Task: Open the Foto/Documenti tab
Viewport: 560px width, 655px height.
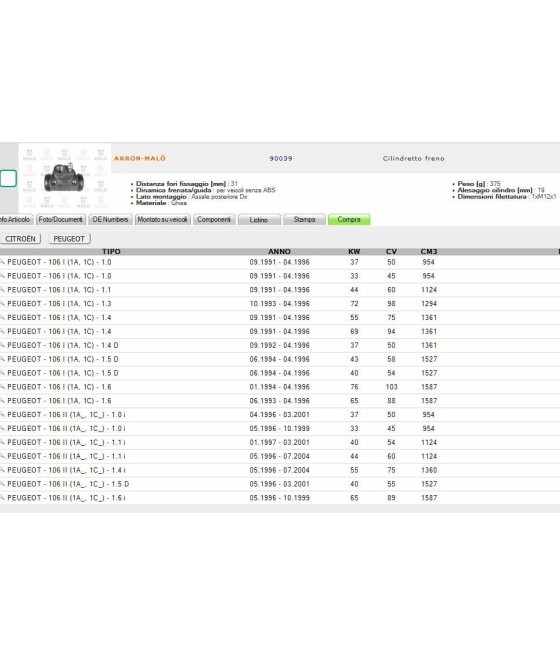Action: (61, 219)
